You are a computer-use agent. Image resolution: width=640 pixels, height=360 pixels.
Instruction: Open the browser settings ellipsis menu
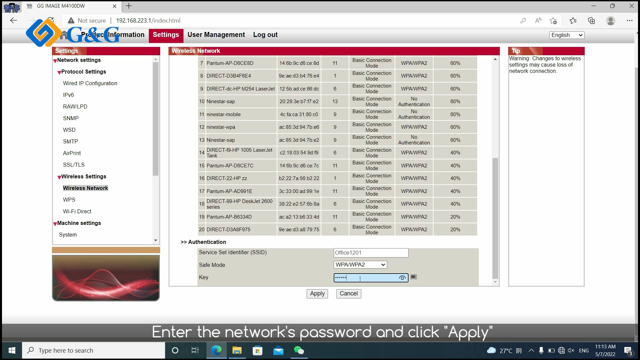(x=629, y=20)
